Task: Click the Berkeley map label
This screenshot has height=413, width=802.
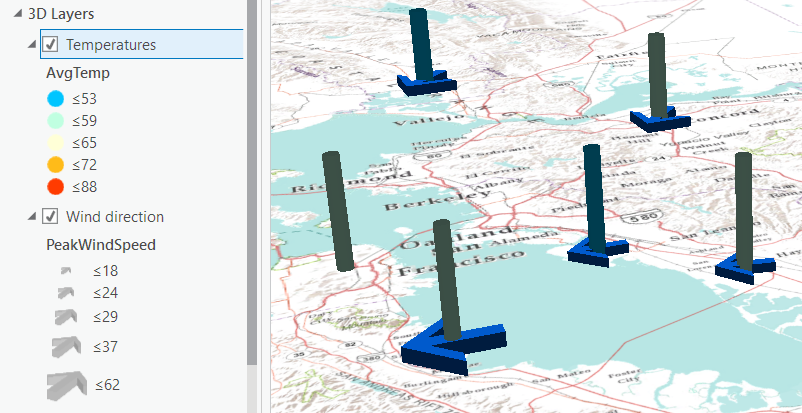Action: coord(437,200)
